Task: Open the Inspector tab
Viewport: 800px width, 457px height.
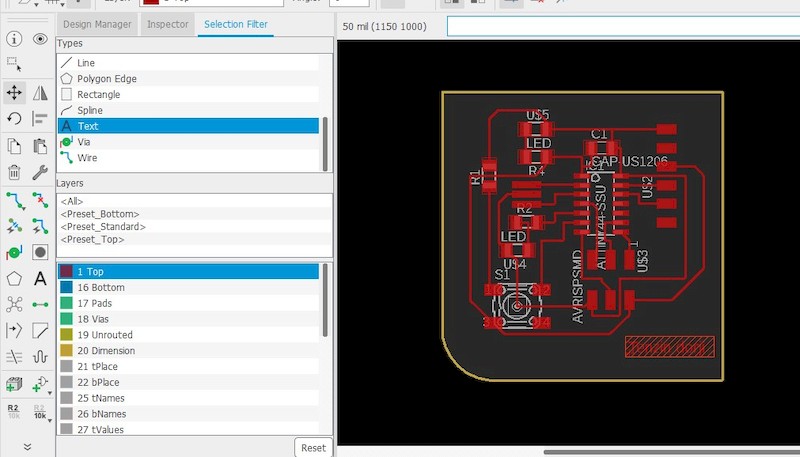Action: pyautogui.click(x=167, y=24)
